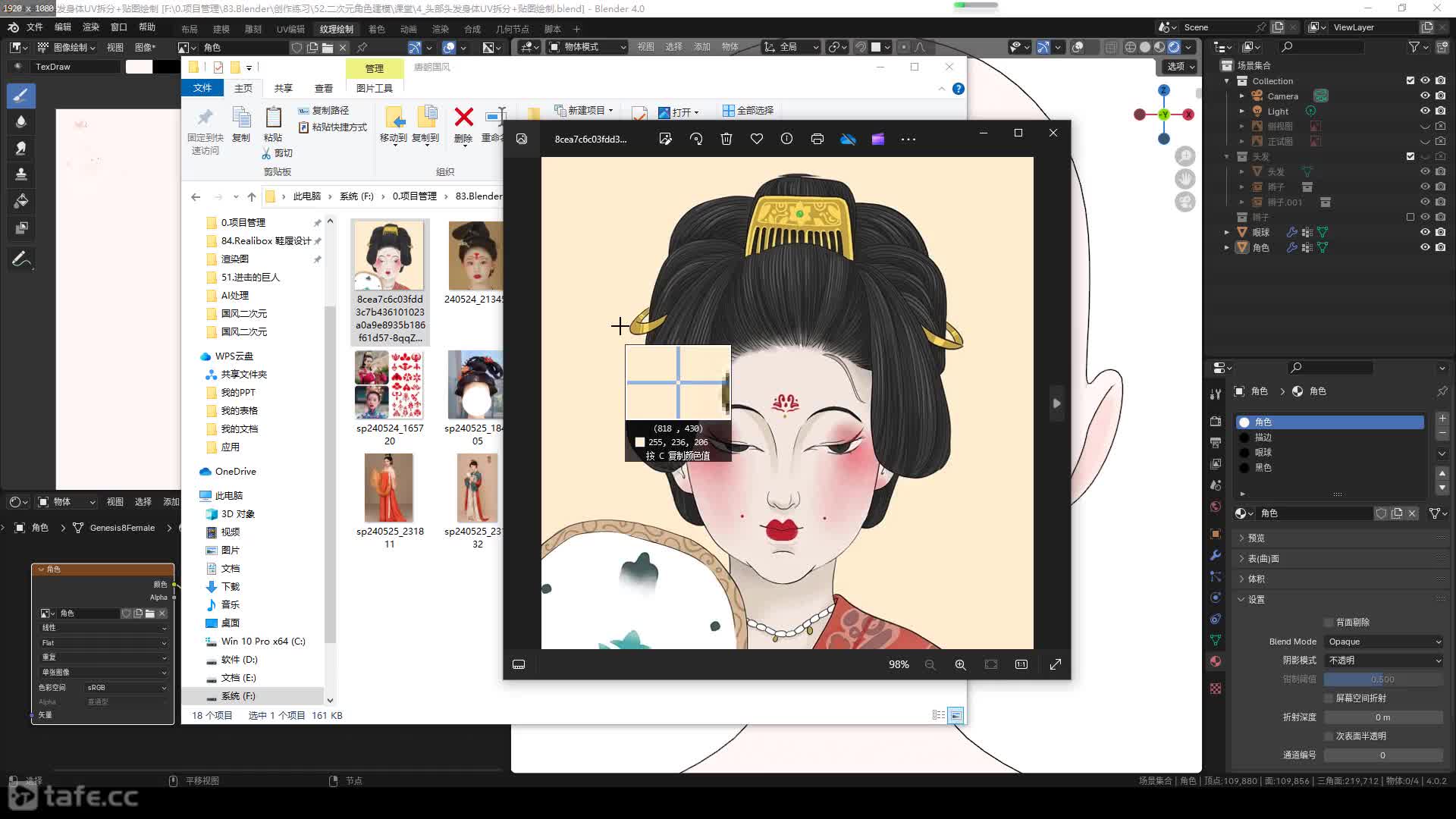This screenshot has height=819, width=1456.
Task: Zoom out using the Photos magnifier minus icon
Action: [930, 664]
